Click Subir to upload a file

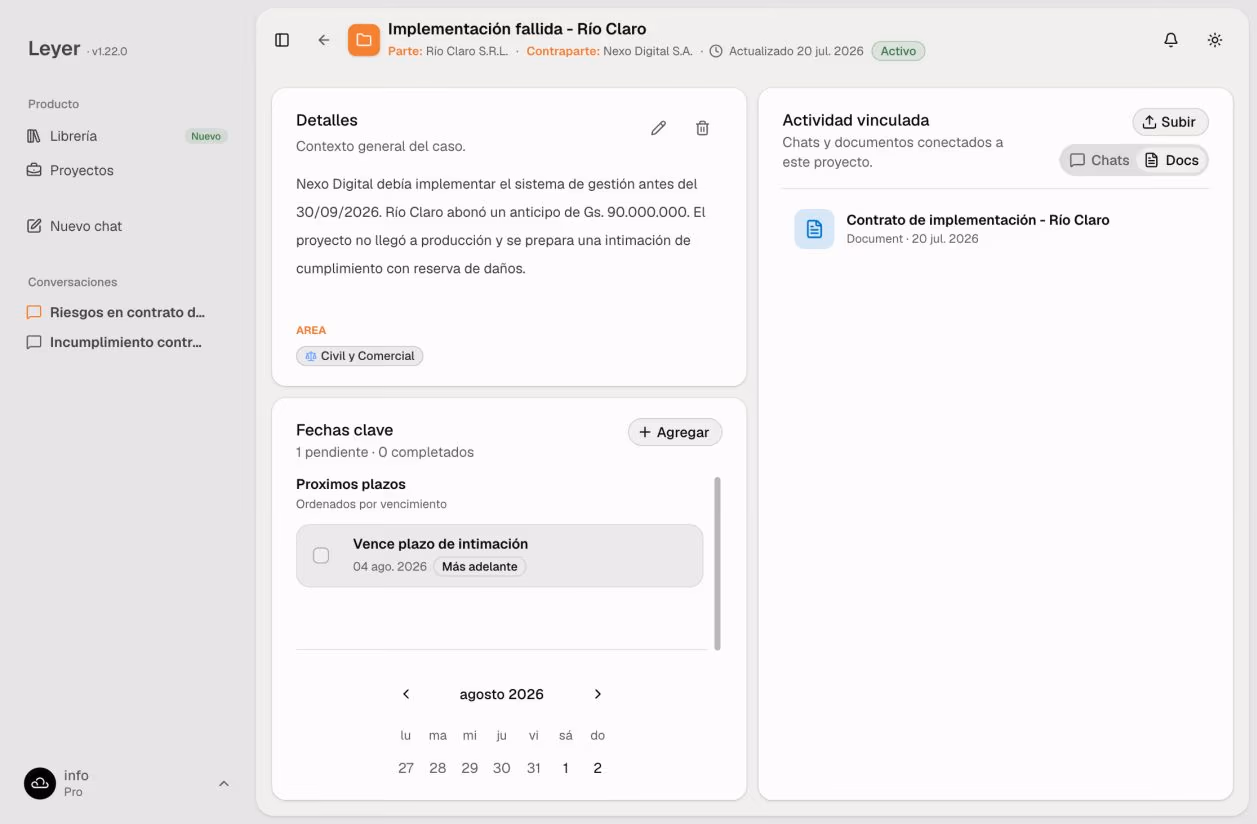tap(1170, 122)
